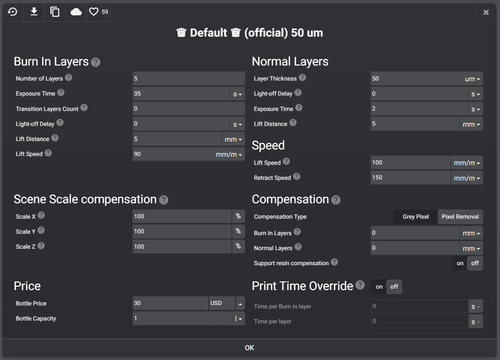The image size is (500, 360).
Task: Click the Number of Layers input field
Action: pyautogui.click(x=189, y=79)
